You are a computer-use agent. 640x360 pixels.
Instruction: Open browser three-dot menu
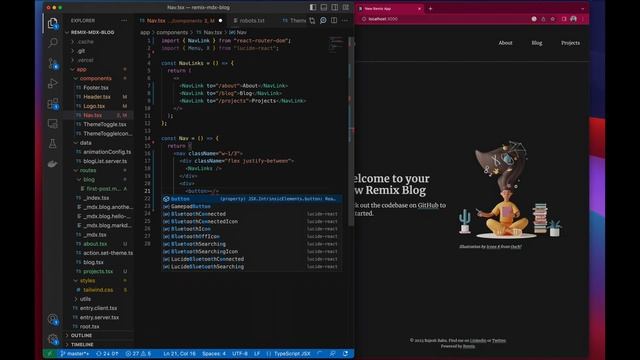coord(583,19)
